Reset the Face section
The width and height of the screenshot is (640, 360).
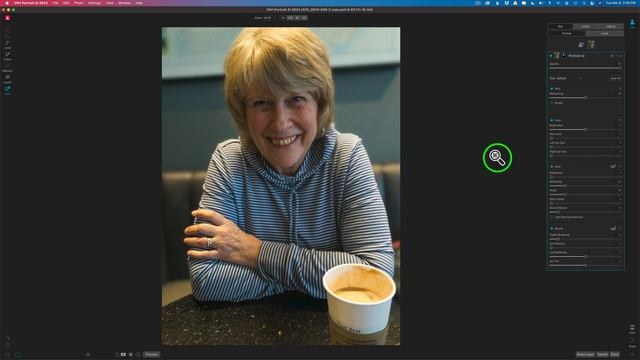coord(620,120)
